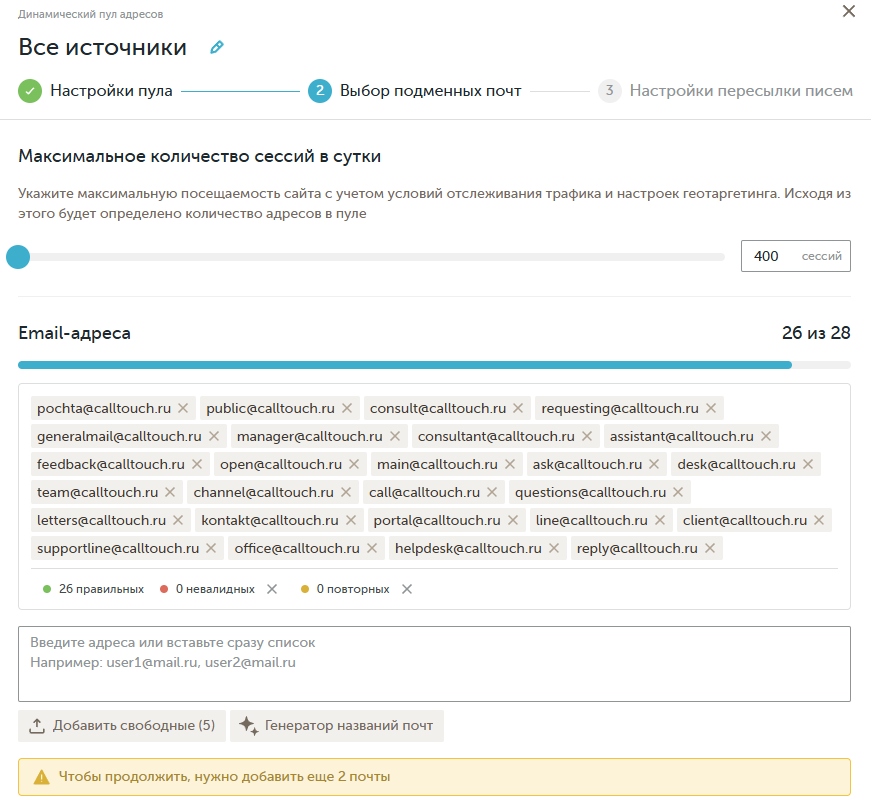Click the max sessions slider handle
Image resolution: width=871 pixels, height=807 pixels.
click(x=18, y=257)
